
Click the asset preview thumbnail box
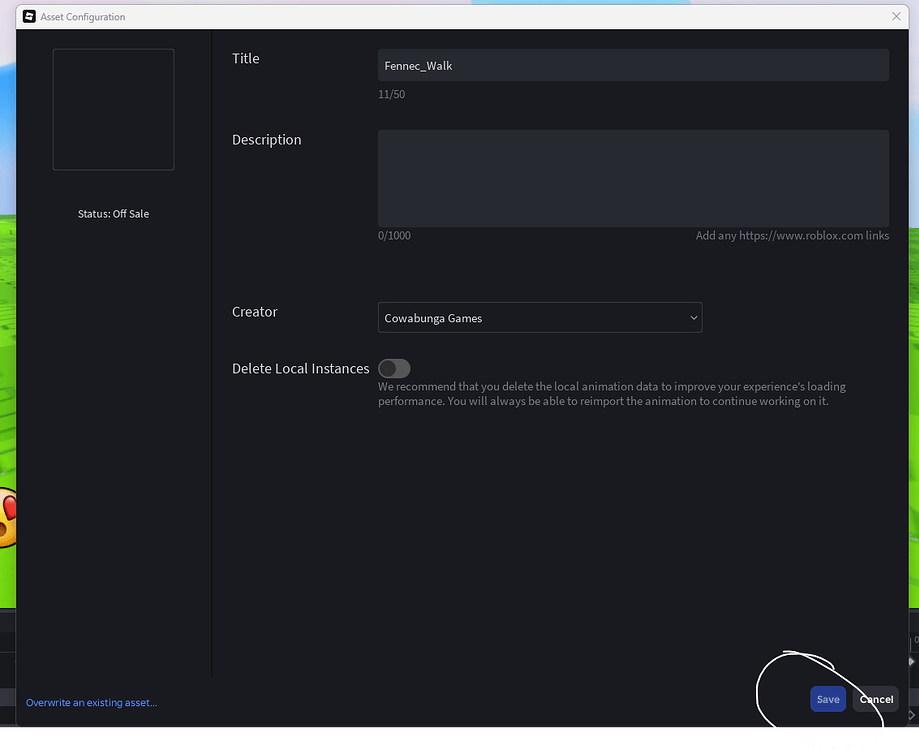click(113, 110)
